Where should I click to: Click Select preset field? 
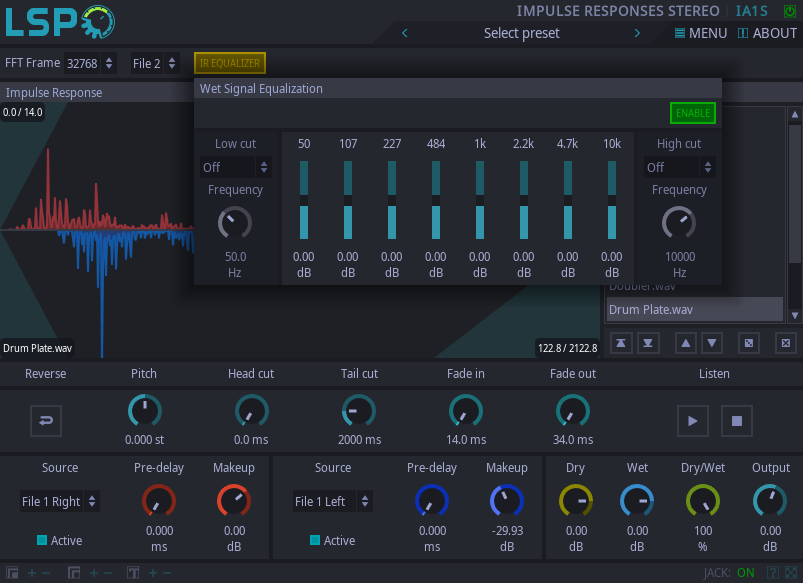point(521,33)
